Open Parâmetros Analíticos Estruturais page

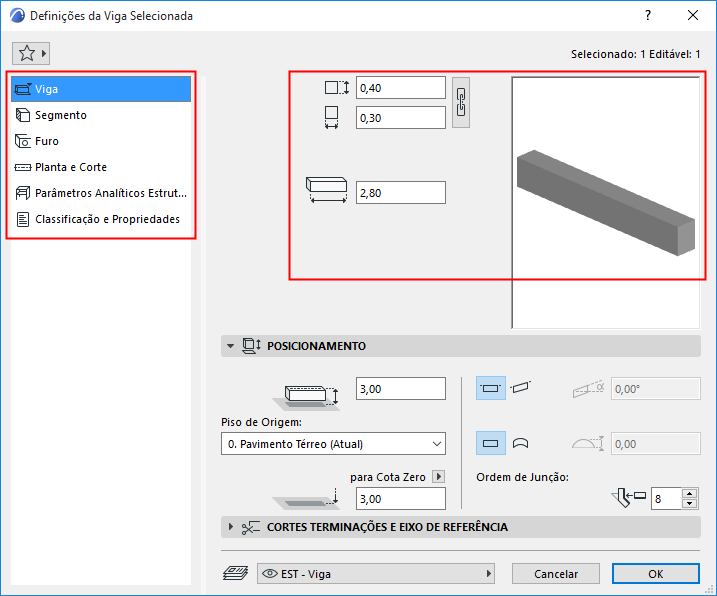click(101, 193)
